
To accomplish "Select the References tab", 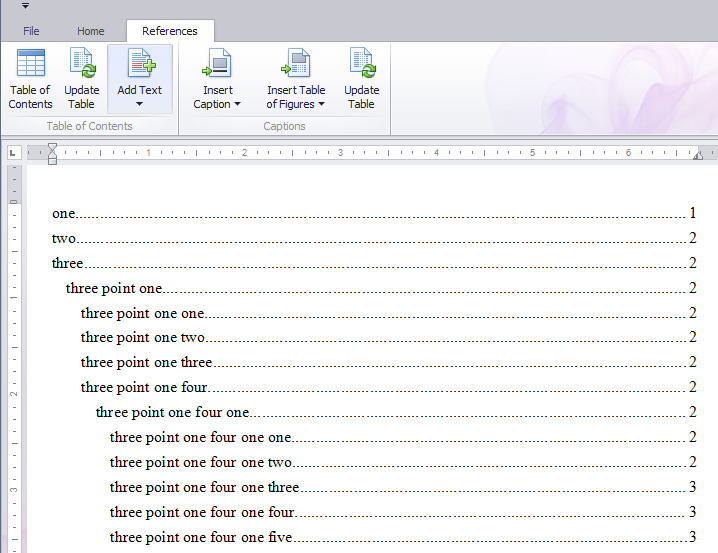I will pos(170,31).
